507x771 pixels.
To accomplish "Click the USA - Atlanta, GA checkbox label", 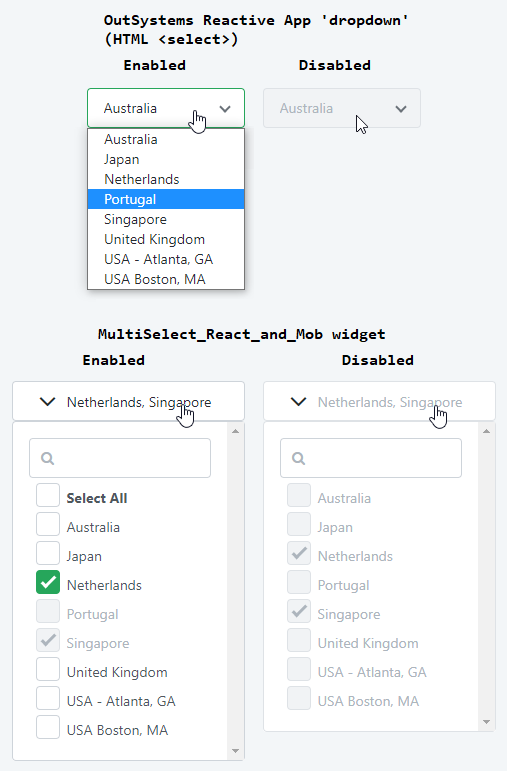I will point(121,701).
